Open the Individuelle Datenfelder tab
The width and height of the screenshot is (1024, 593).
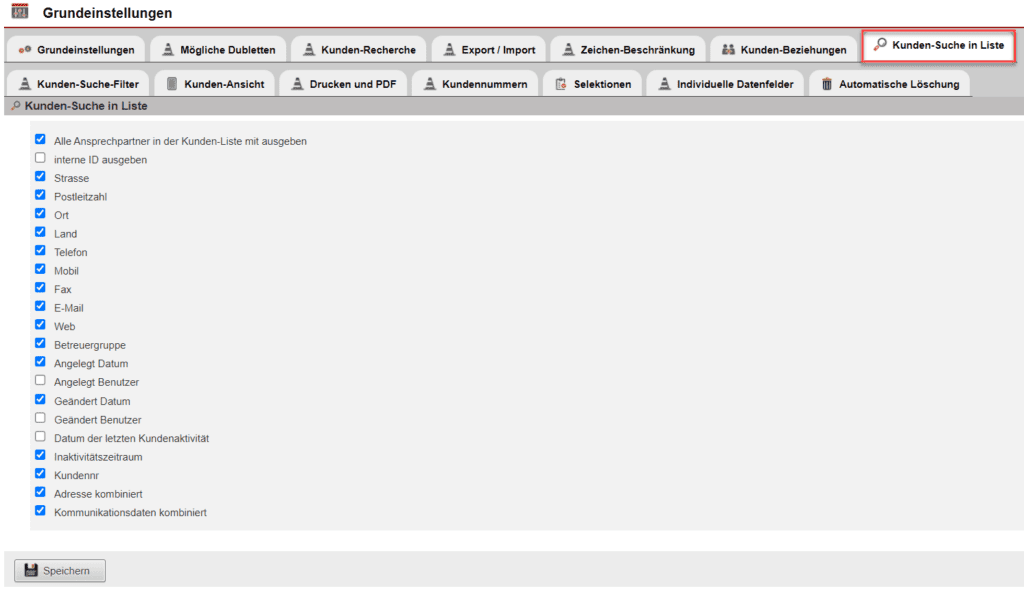coord(725,84)
